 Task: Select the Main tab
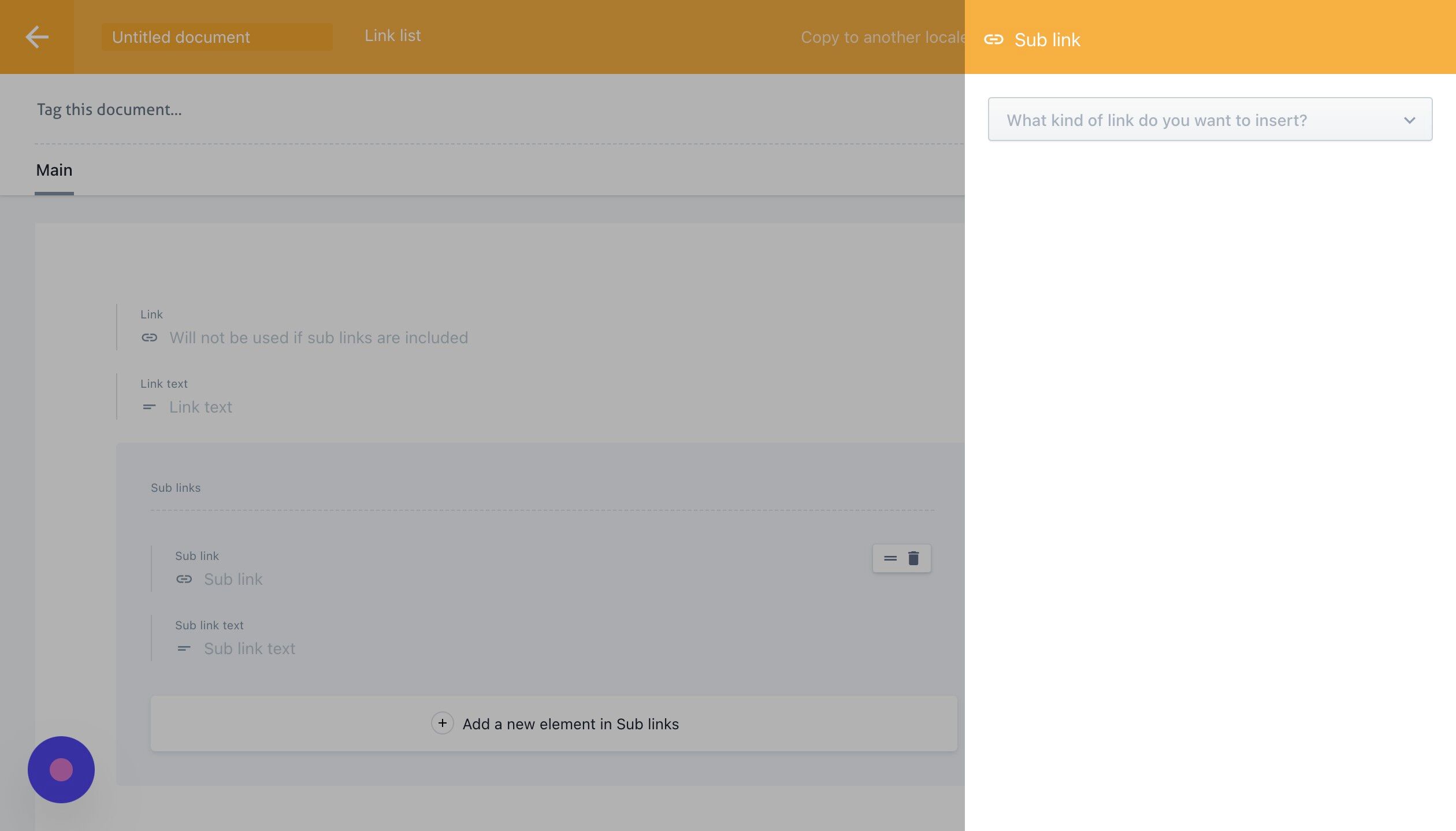point(54,170)
